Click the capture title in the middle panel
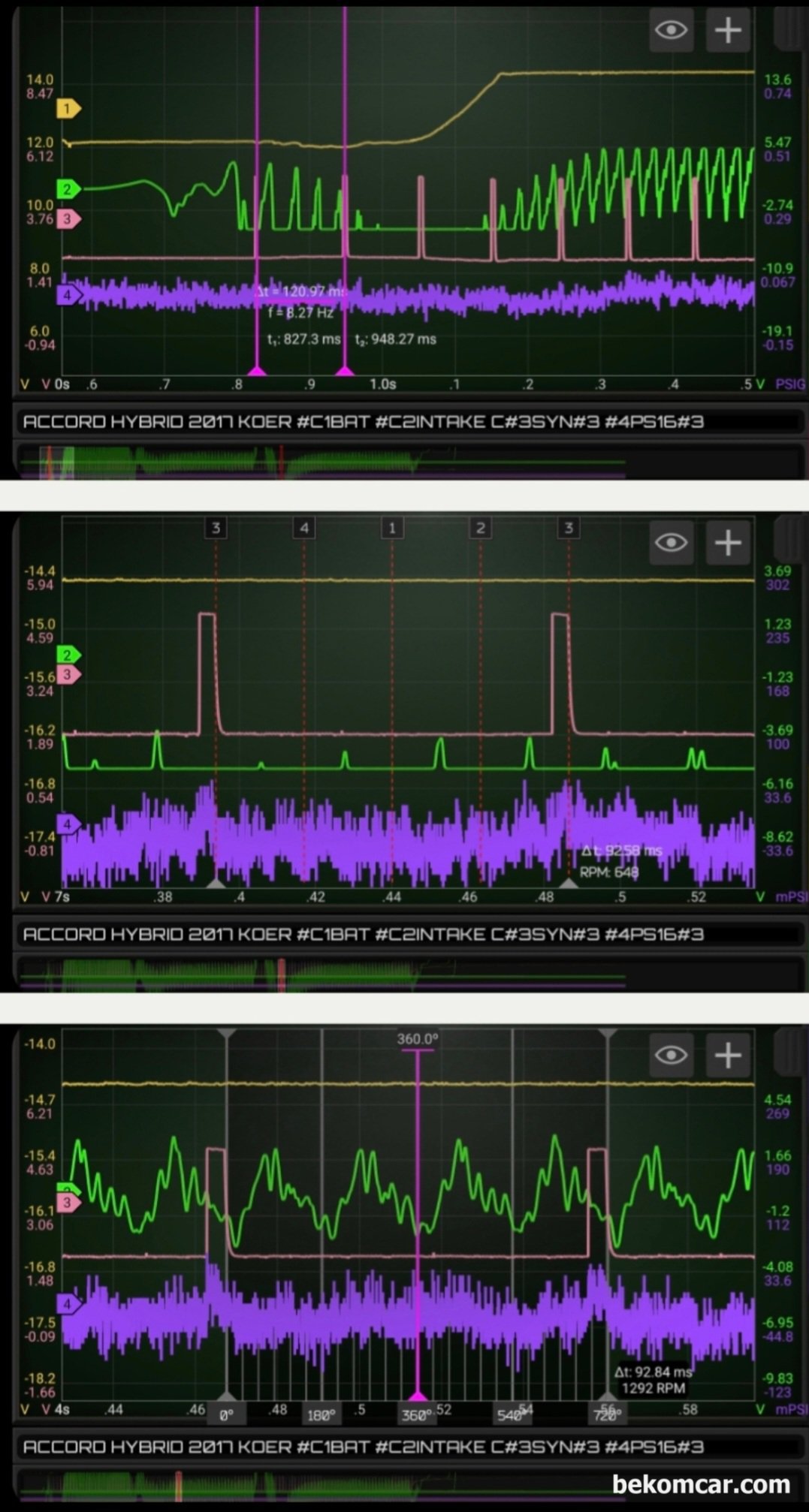This screenshot has height=1512, width=809. 364,935
